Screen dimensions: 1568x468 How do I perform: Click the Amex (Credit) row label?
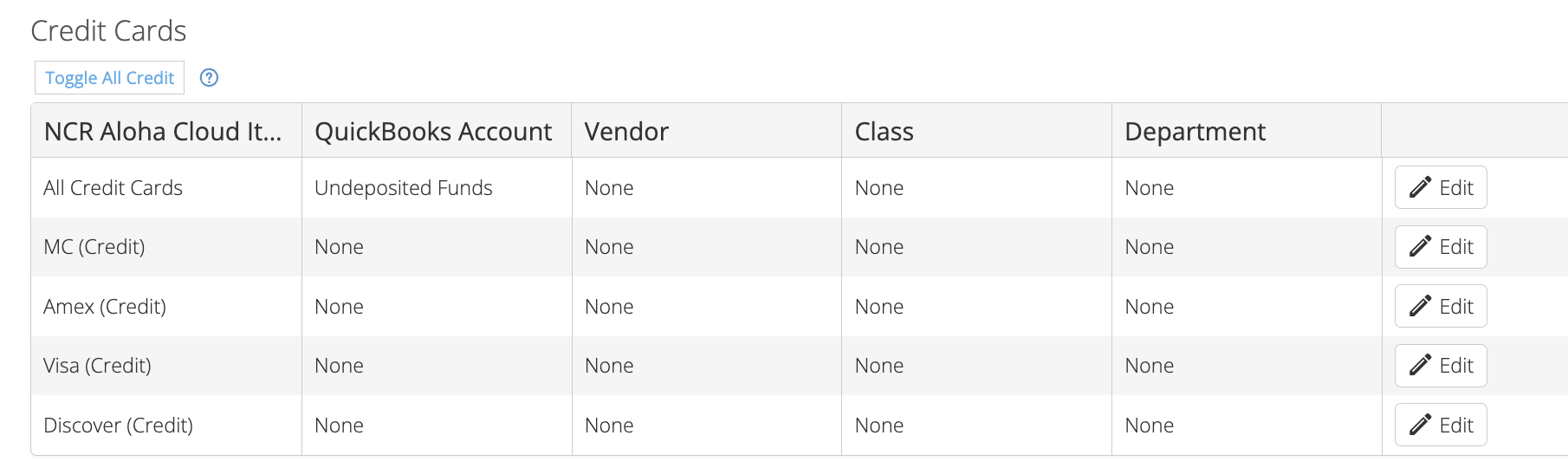pyautogui.click(x=105, y=307)
